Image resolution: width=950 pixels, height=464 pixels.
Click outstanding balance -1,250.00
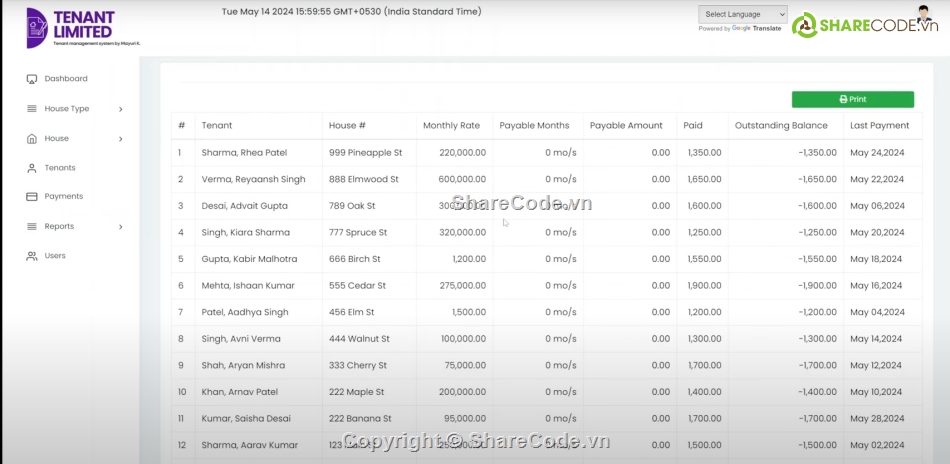tap(817, 233)
